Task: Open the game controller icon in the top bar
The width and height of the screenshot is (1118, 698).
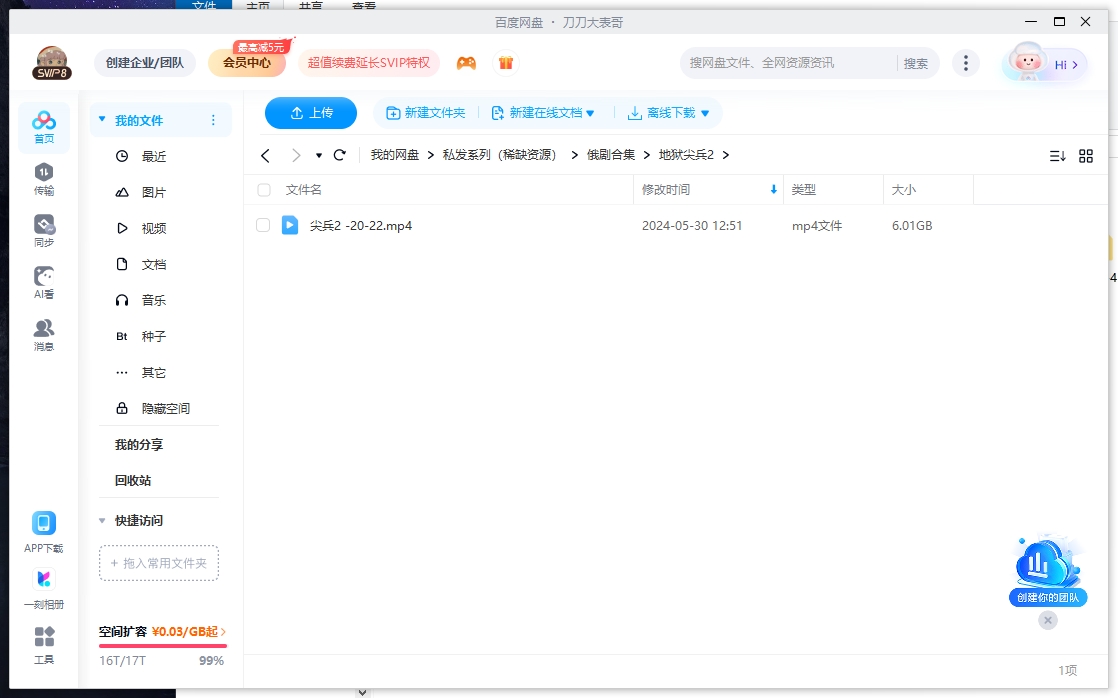Action: click(x=466, y=62)
